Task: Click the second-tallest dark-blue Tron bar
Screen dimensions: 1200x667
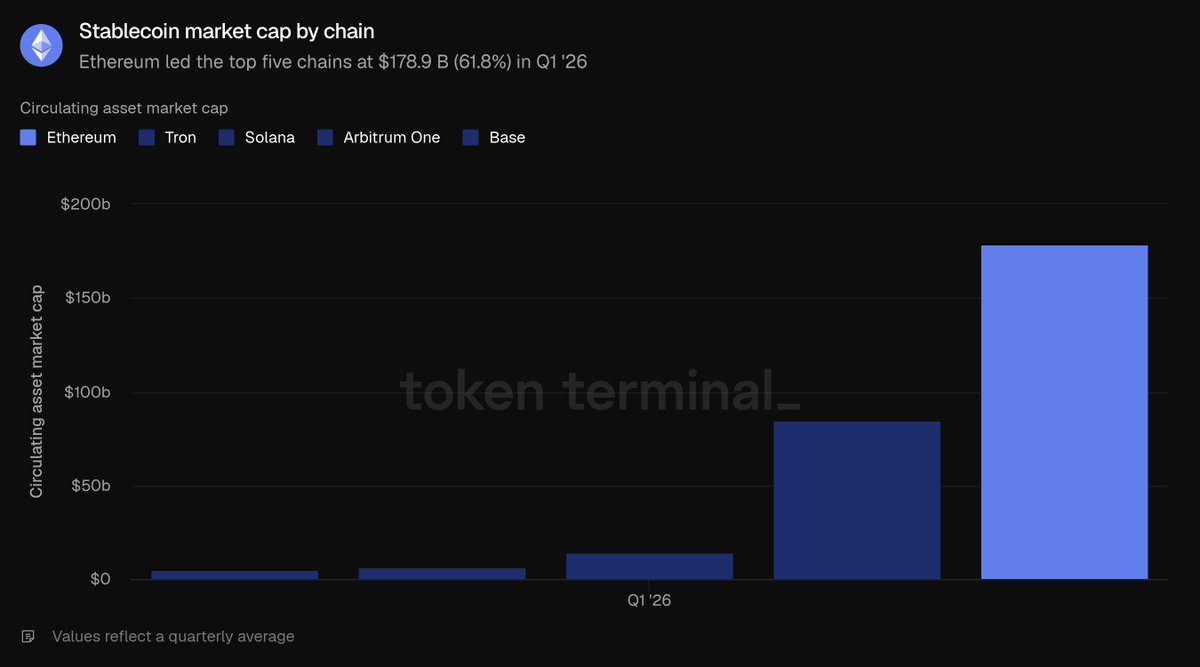Action: click(x=857, y=500)
